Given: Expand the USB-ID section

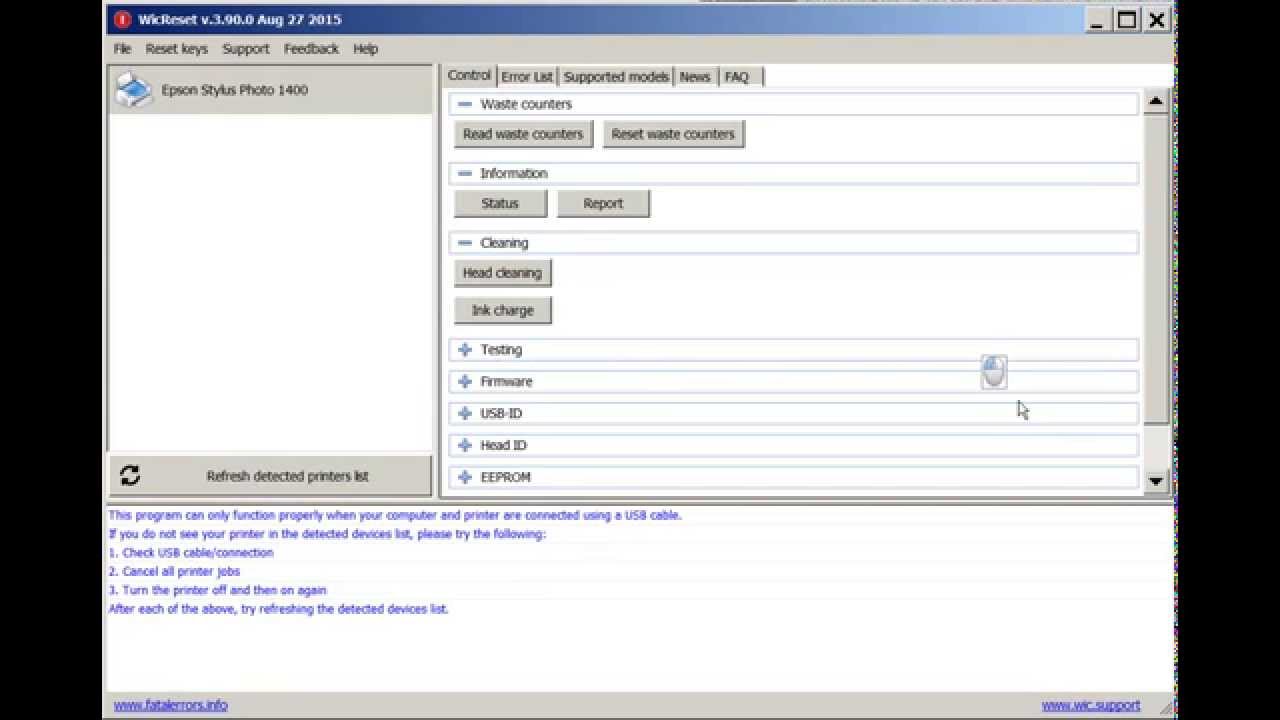Looking at the screenshot, I should click(x=464, y=413).
